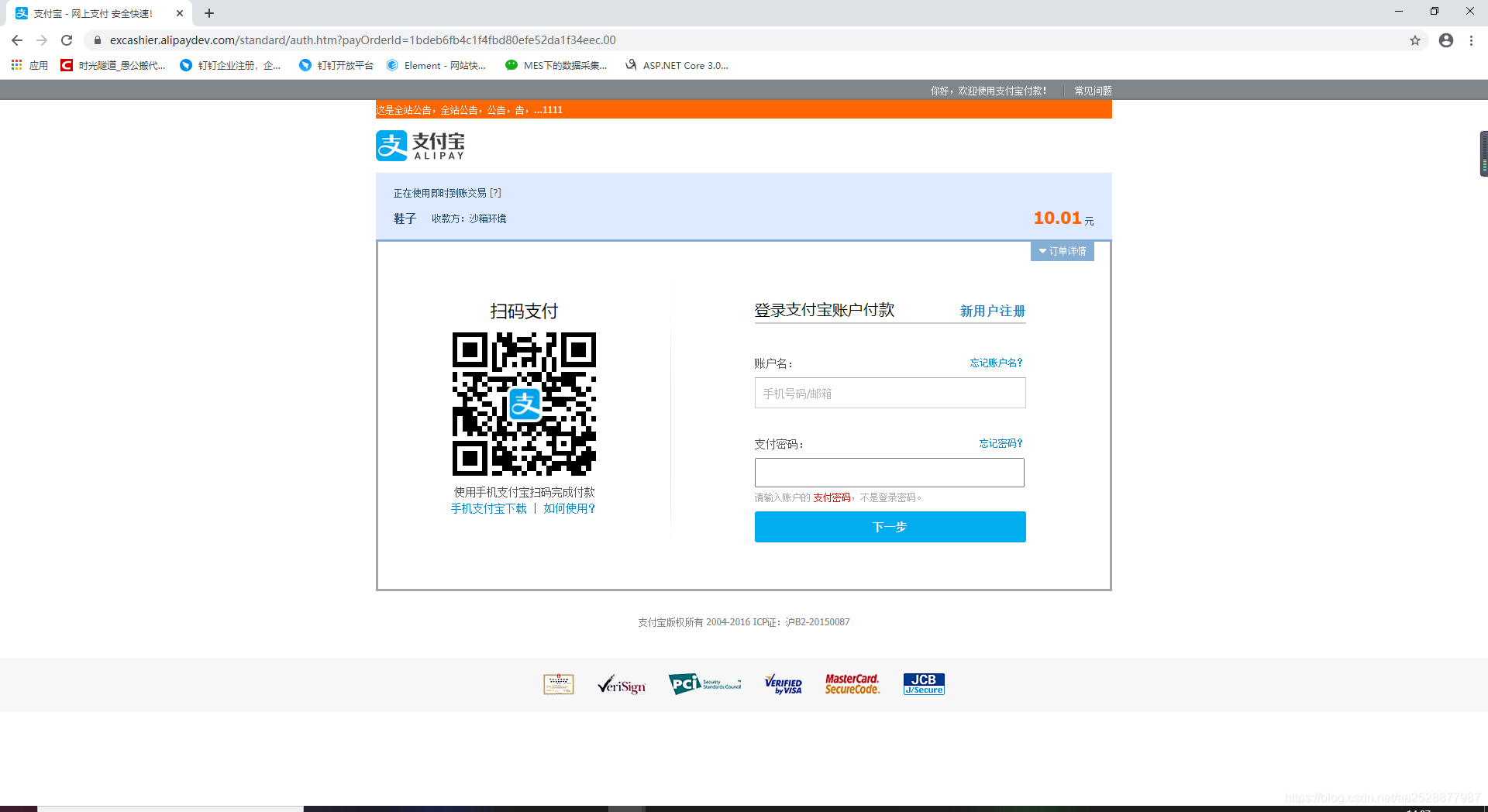The width and height of the screenshot is (1488, 812).
Task: Click the MasterCard SecureCode logo
Action: [852, 684]
